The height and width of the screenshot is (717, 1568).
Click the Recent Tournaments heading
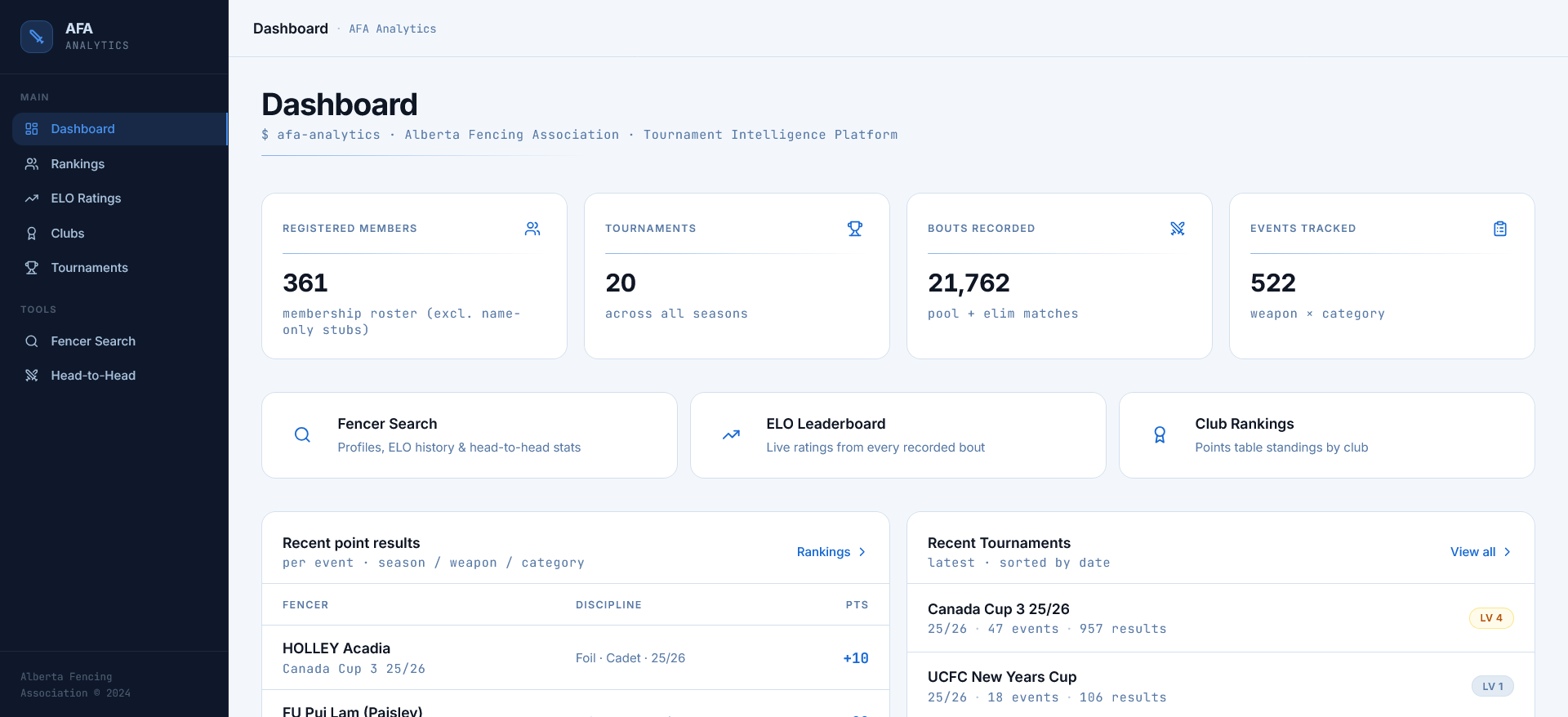point(999,543)
